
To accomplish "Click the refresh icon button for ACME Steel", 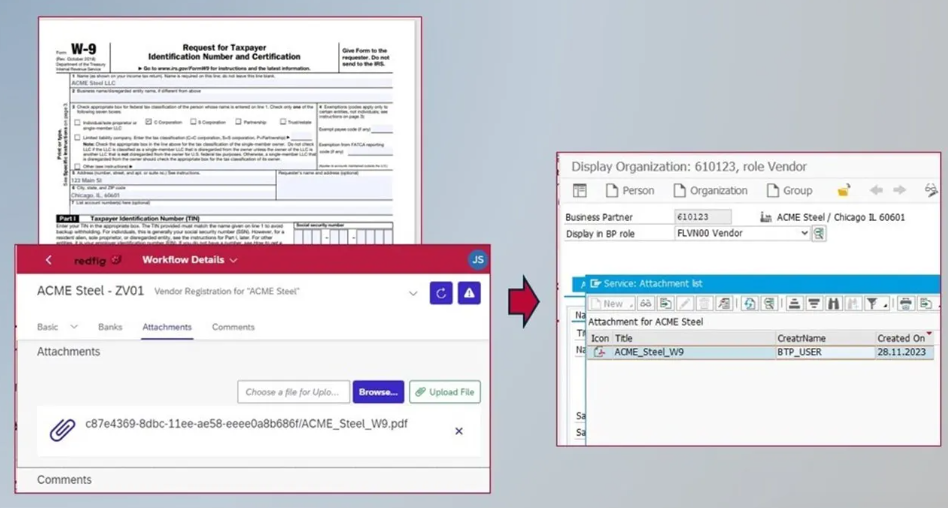I will 441,293.
